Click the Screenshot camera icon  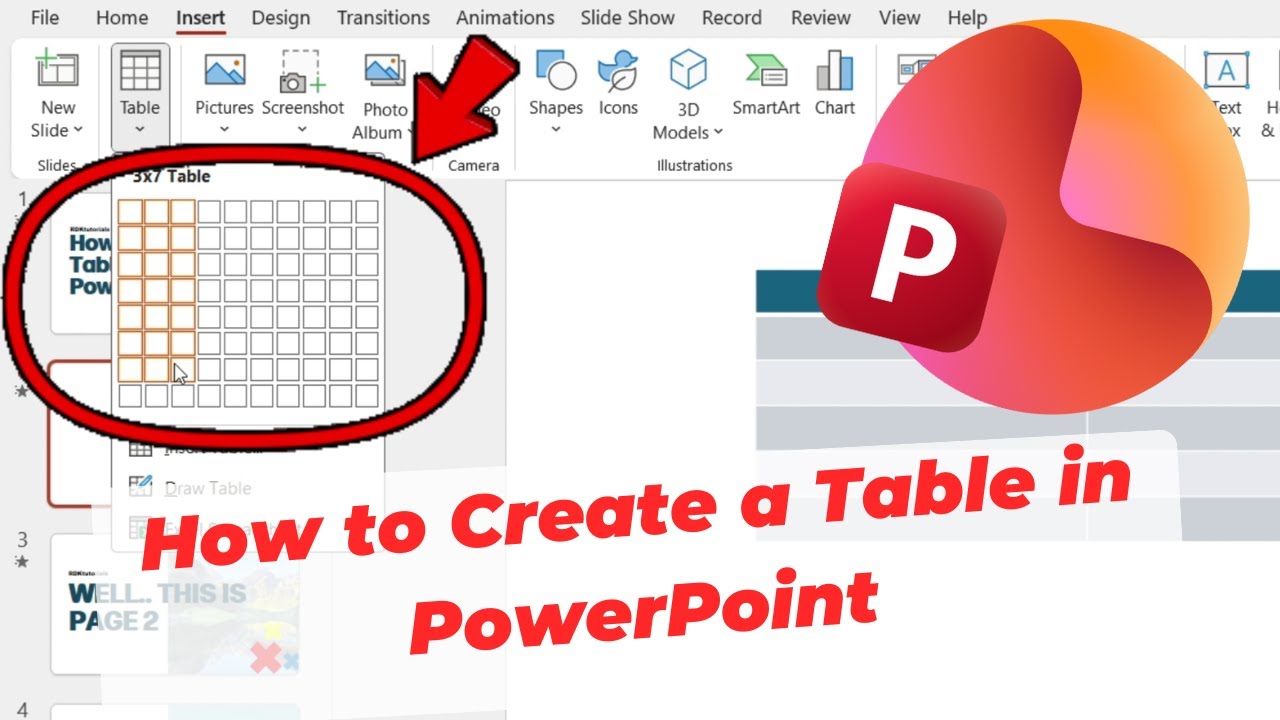coord(301,71)
